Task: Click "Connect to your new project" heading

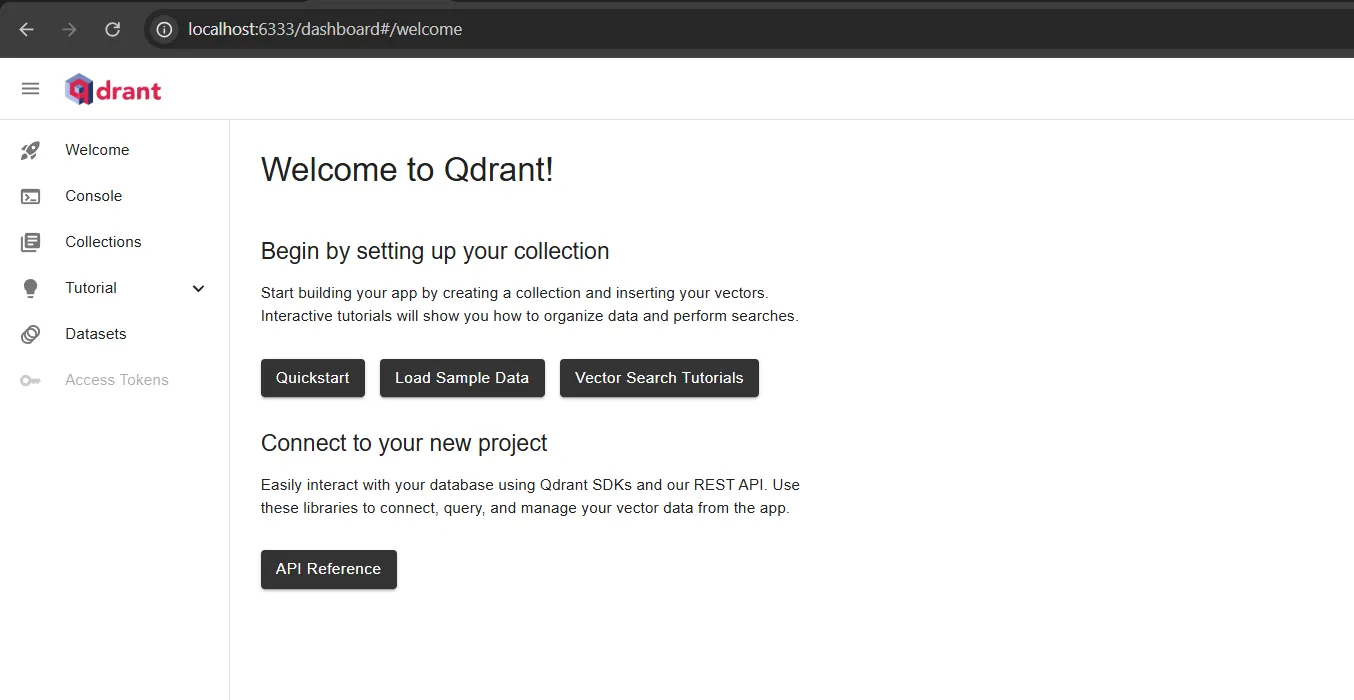Action: pos(404,443)
